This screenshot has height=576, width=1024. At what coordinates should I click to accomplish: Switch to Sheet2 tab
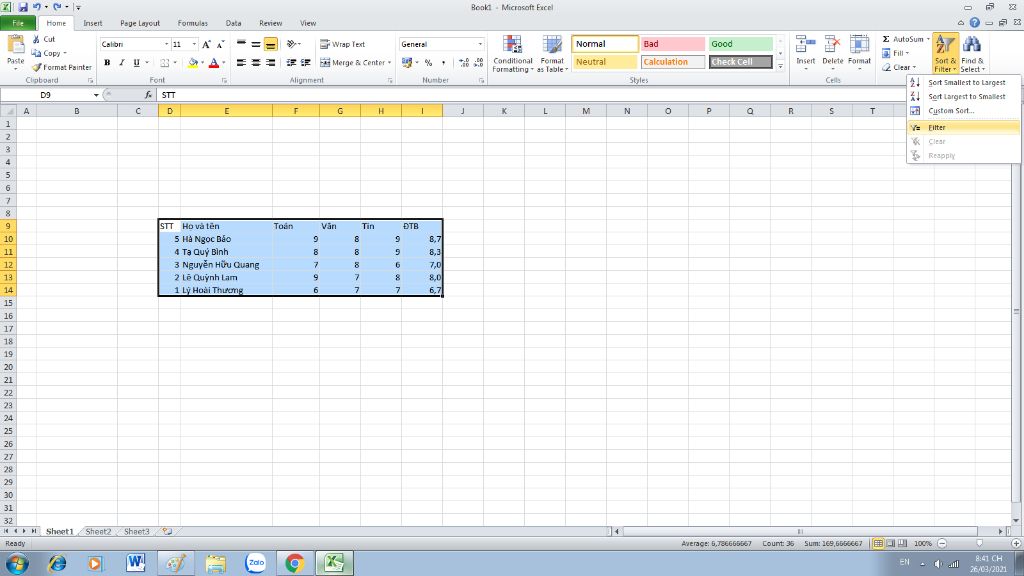coord(98,532)
